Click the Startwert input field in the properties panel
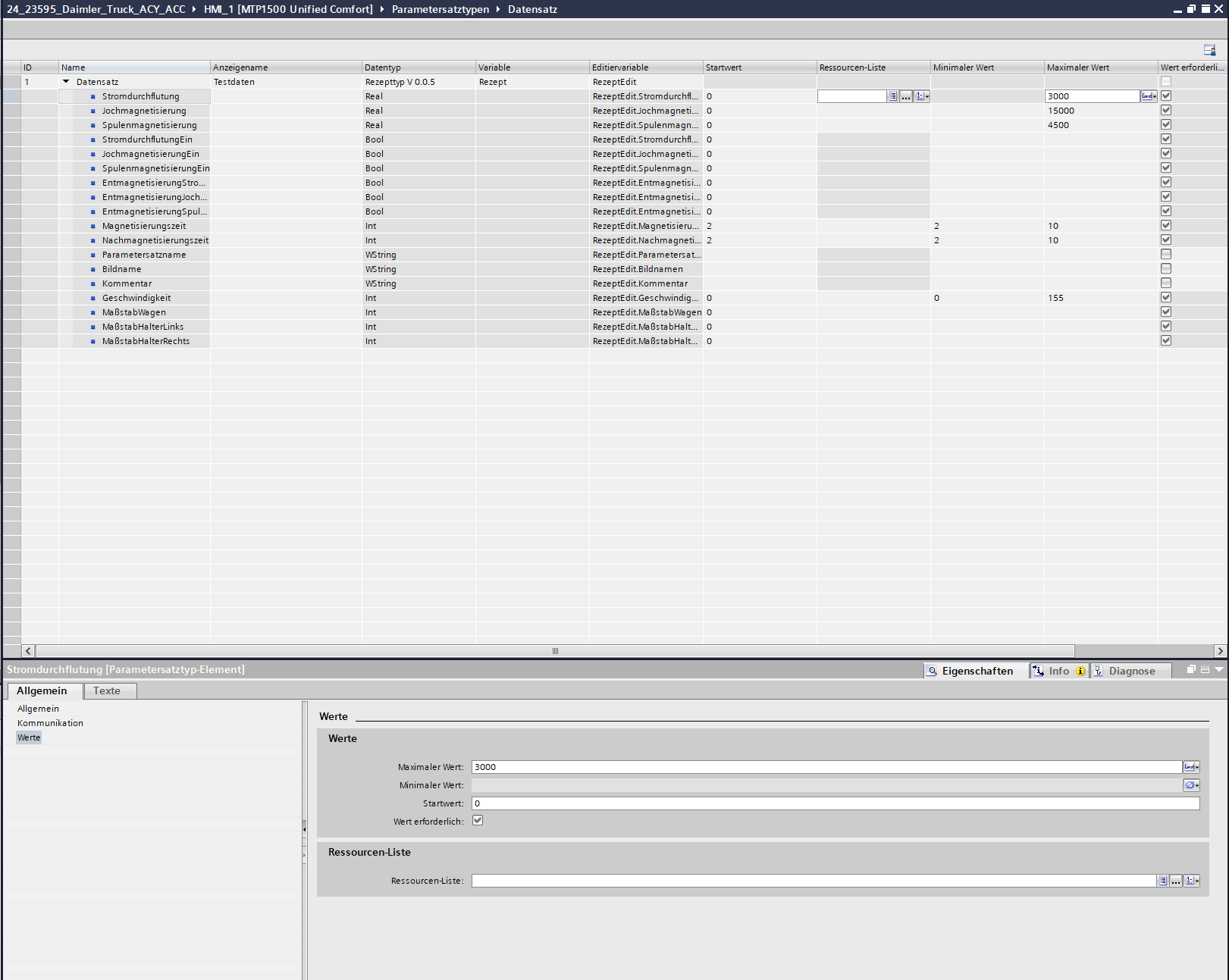 tap(834, 803)
